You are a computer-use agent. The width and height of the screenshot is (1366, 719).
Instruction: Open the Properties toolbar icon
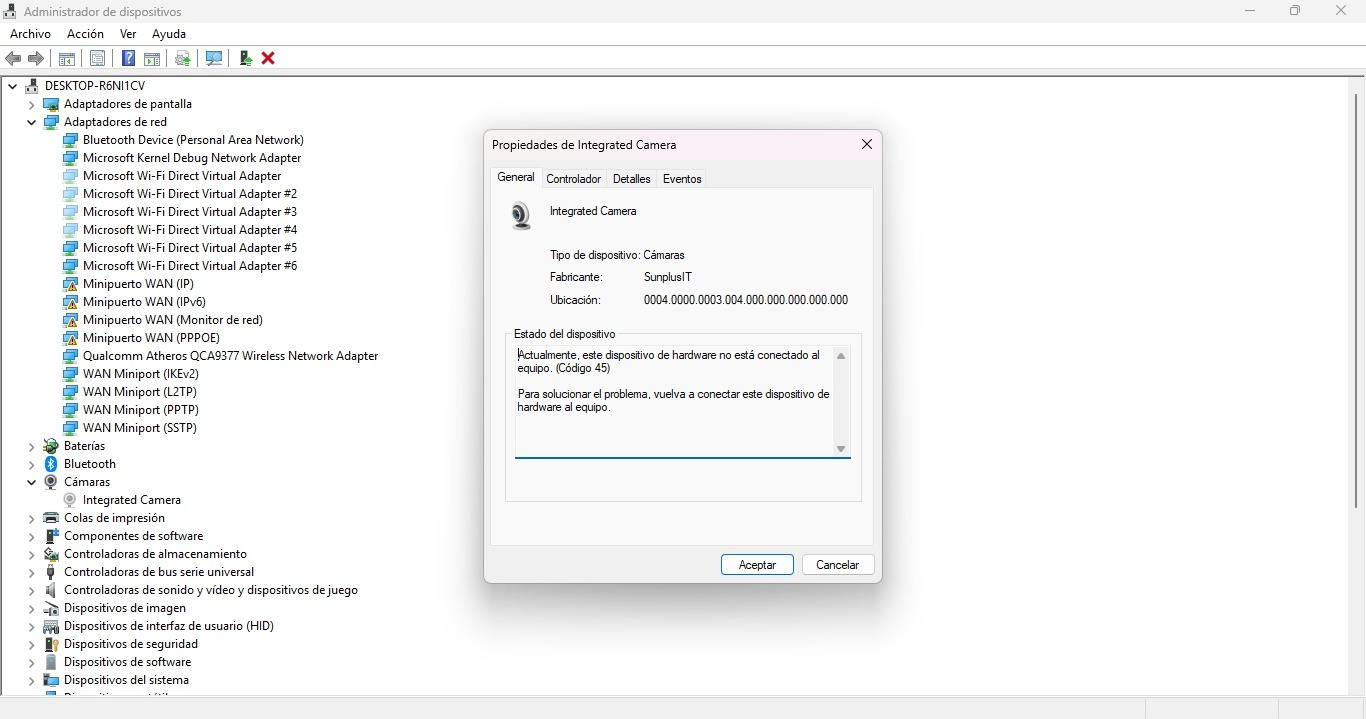click(x=97, y=58)
